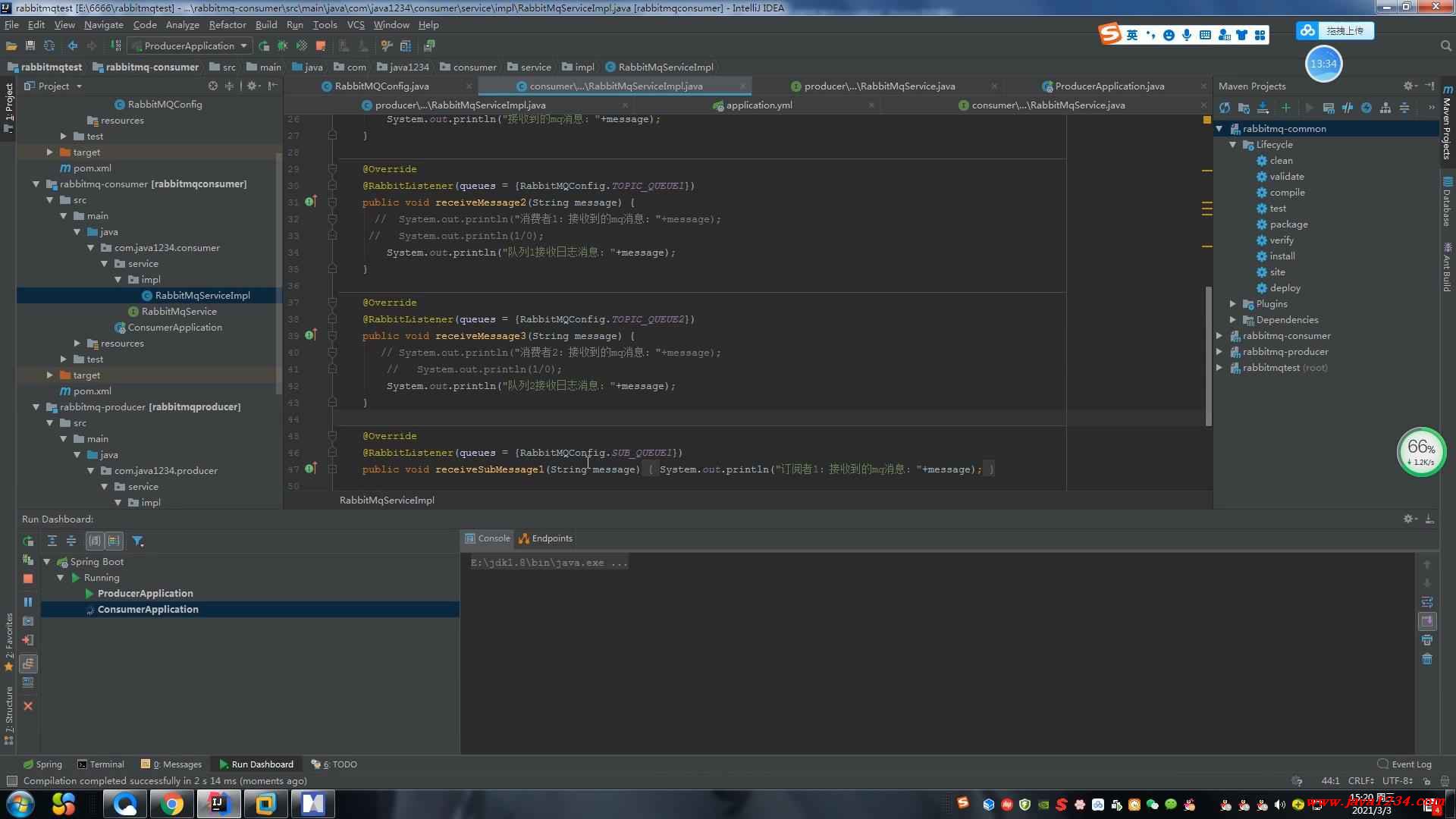Click the Rerun icon in main toolbar
1456x819 pixels.
click(x=264, y=45)
